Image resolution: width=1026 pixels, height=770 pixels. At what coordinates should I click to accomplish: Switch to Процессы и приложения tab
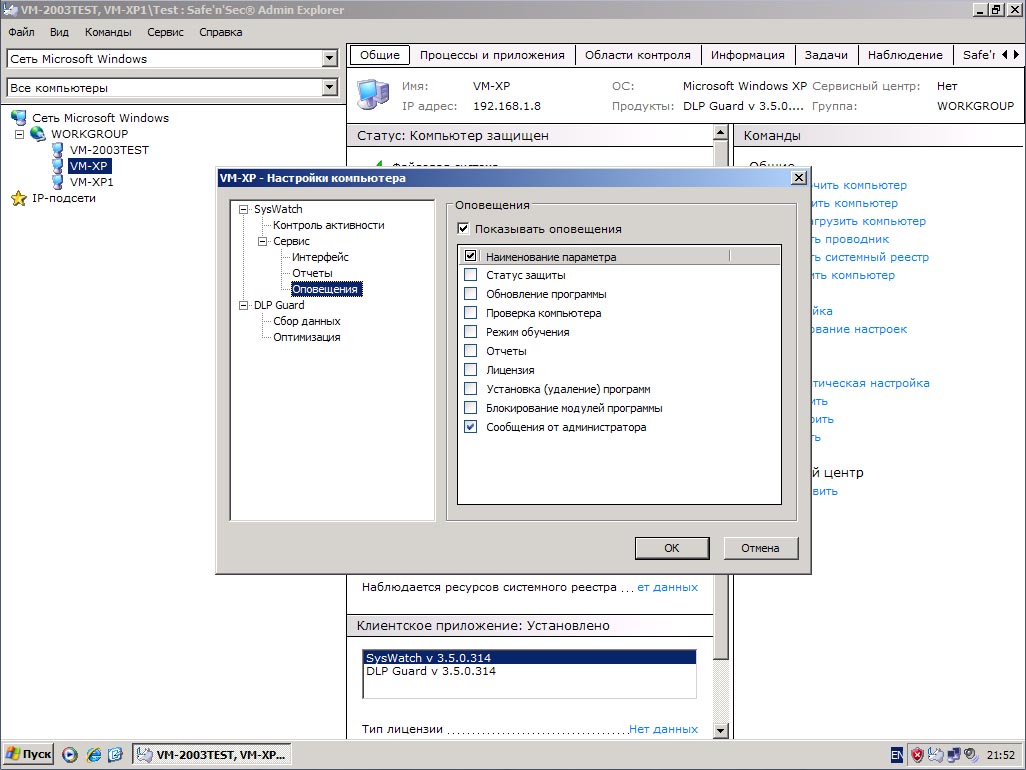492,55
